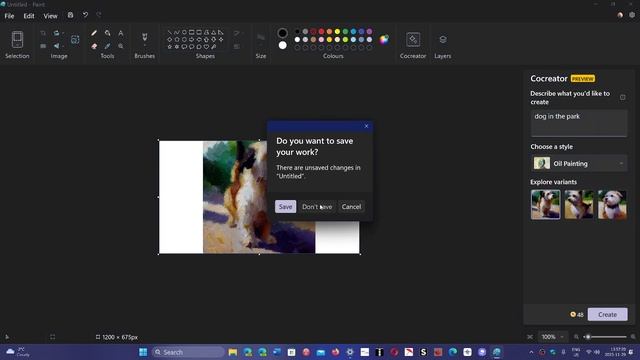The height and width of the screenshot is (360, 640).
Task: Click Cancel in the dialog
Action: click(351, 207)
